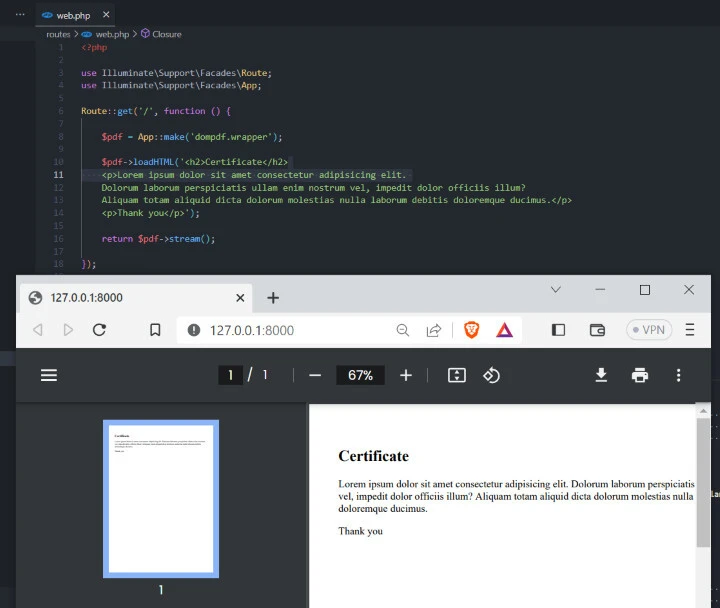Image resolution: width=720 pixels, height=608 pixels.
Task: Open PDF viewer more actions menu
Action: [x=678, y=375]
